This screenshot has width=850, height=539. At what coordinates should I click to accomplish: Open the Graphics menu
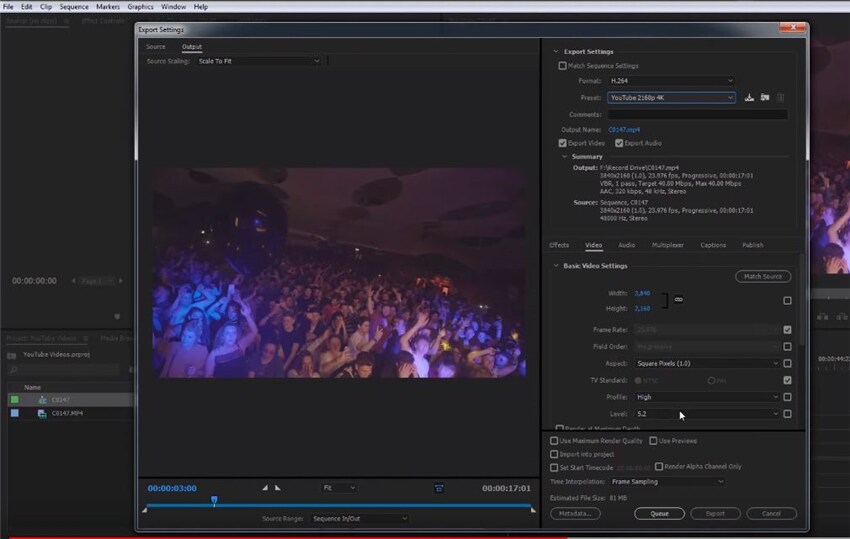(x=140, y=7)
